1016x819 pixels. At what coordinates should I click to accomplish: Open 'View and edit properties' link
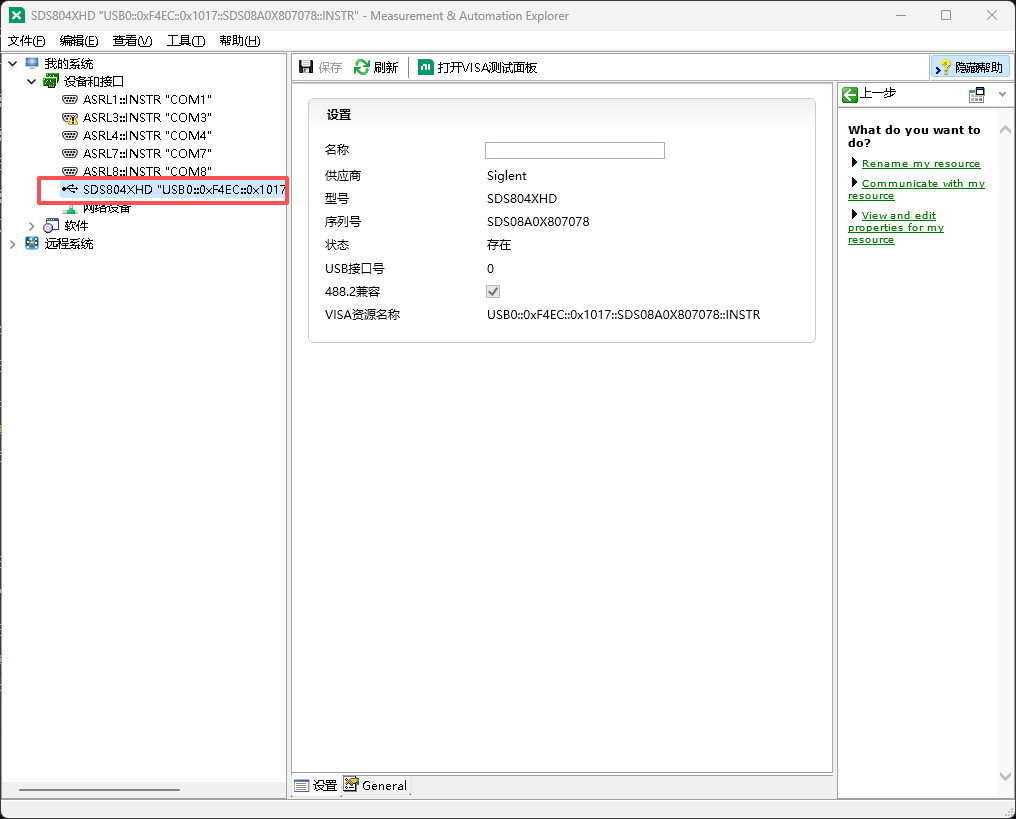pos(896,227)
